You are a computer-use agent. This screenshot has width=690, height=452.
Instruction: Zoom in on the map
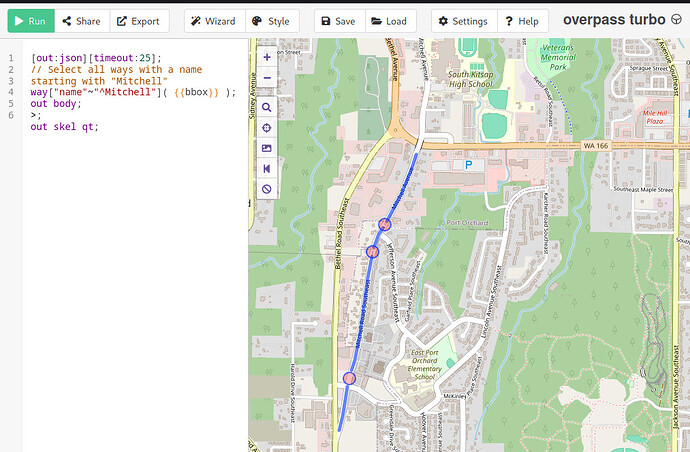pos(267,58)
